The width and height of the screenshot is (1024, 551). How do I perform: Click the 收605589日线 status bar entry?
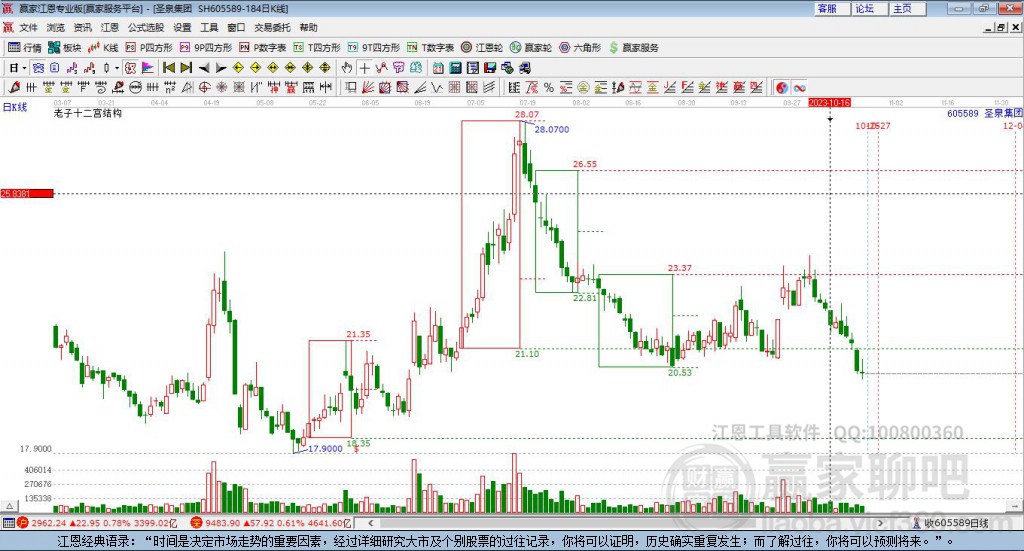pyautogui.click(x=951, y=523)
